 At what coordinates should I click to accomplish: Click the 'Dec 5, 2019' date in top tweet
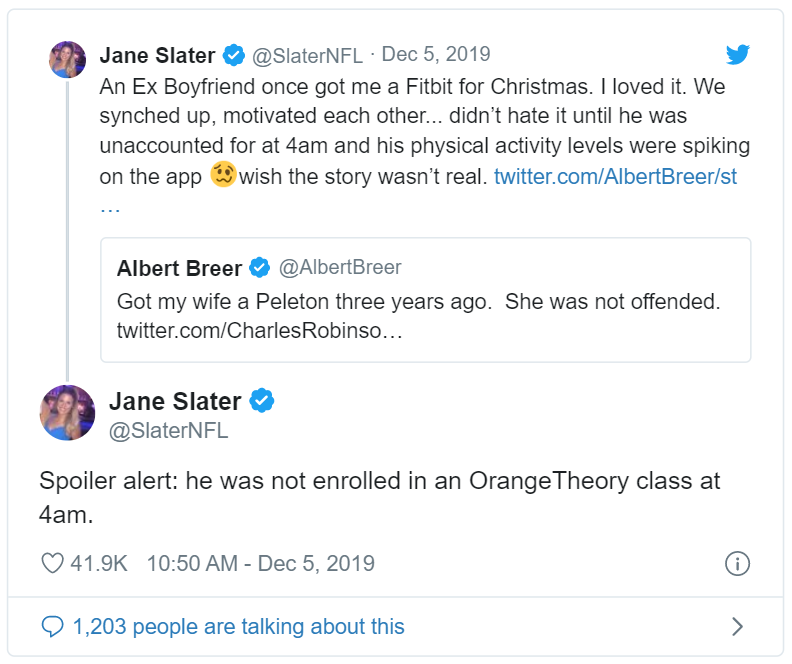(x=436, y=54)
